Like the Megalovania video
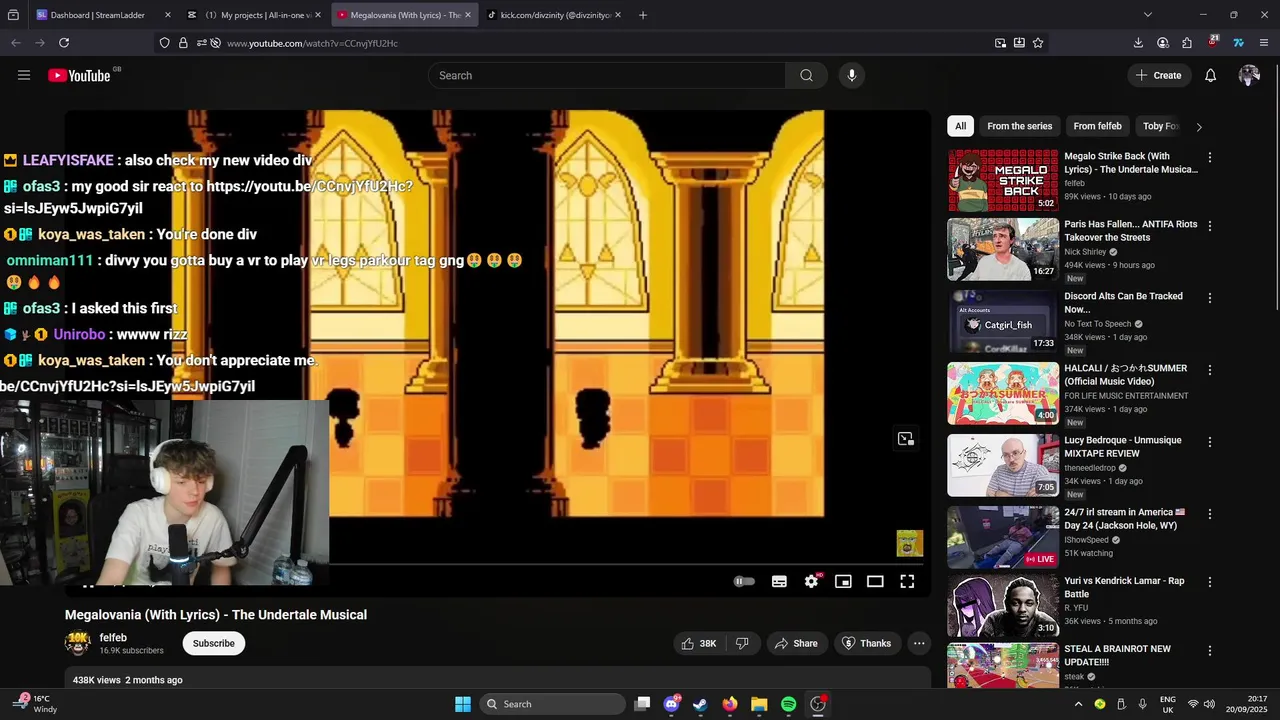 (x=698, y=643)
